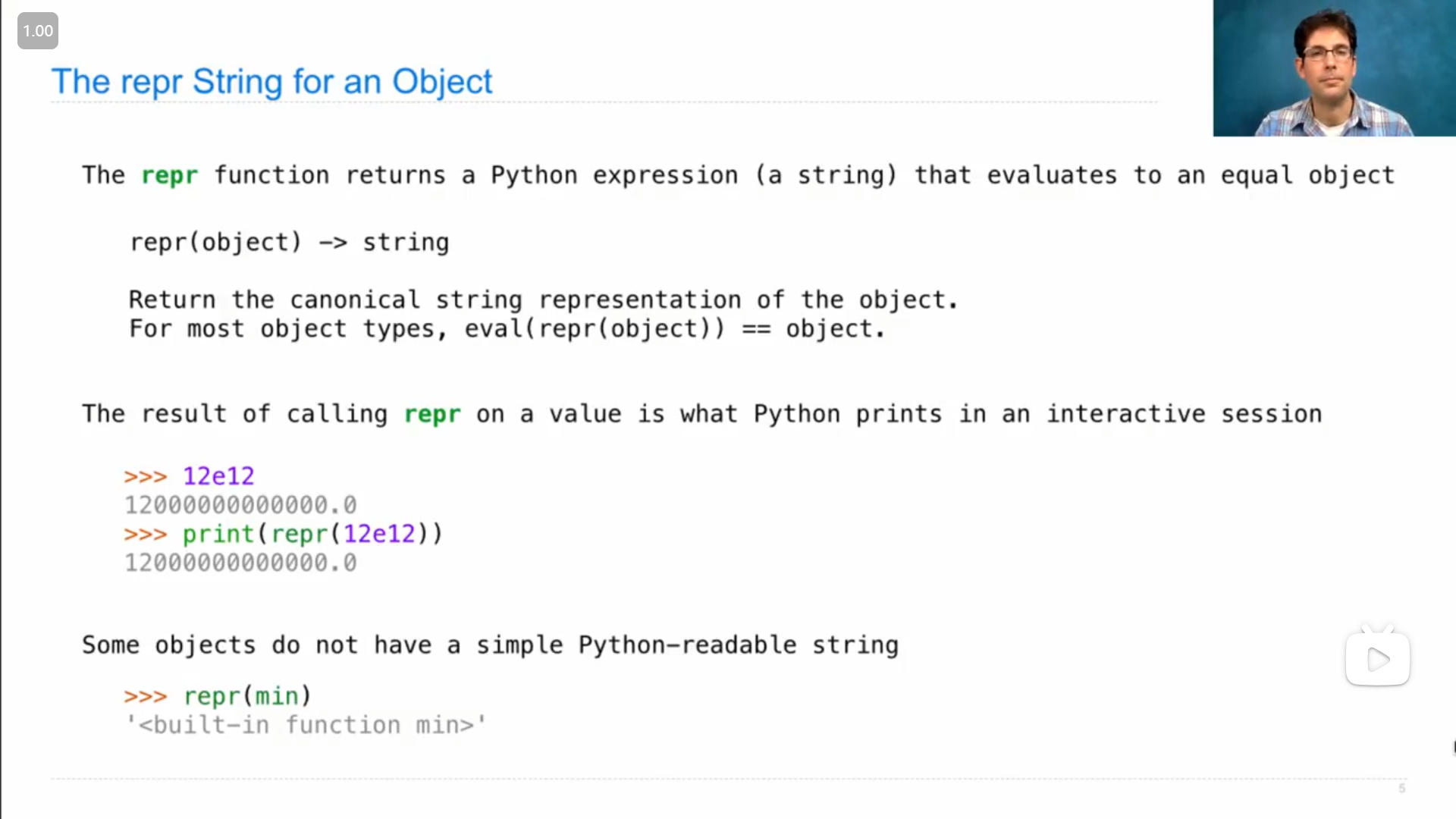Click the 'repr(min)' code line
1456x819 pixels.
(247, 696)
